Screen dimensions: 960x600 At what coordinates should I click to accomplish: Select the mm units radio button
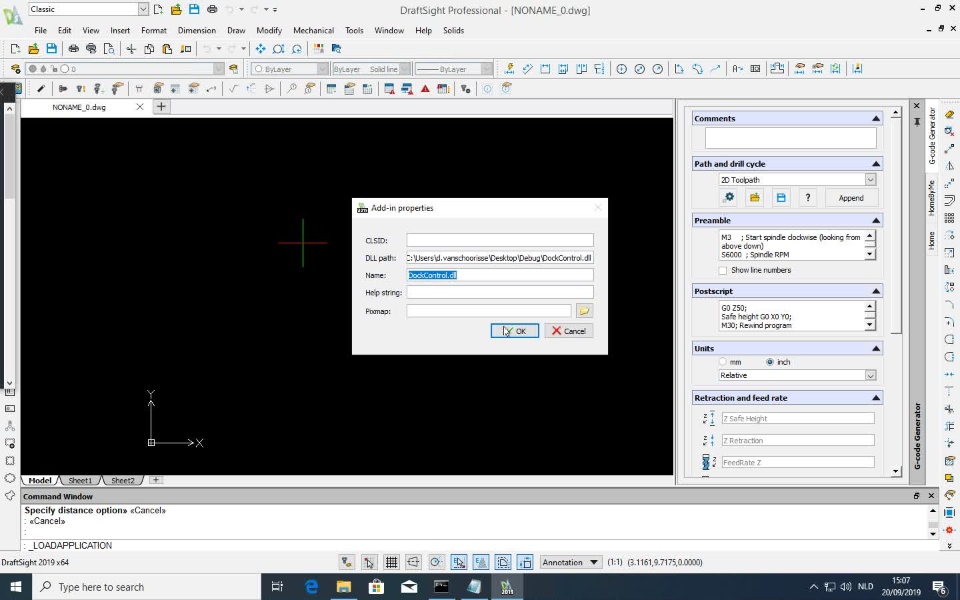(x=723, y=362)
